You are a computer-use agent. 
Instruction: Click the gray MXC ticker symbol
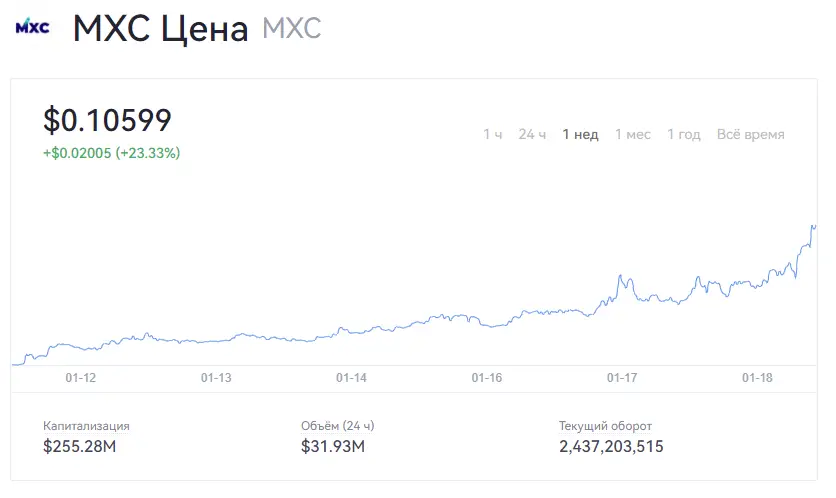coord(292,28)
